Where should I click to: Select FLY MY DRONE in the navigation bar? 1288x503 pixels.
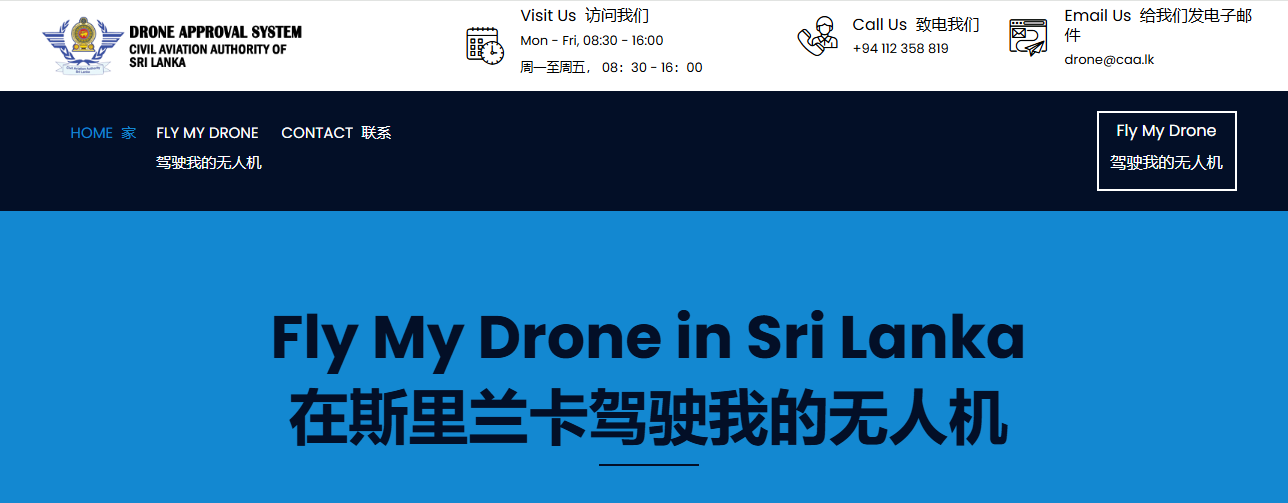click(207, 133)
